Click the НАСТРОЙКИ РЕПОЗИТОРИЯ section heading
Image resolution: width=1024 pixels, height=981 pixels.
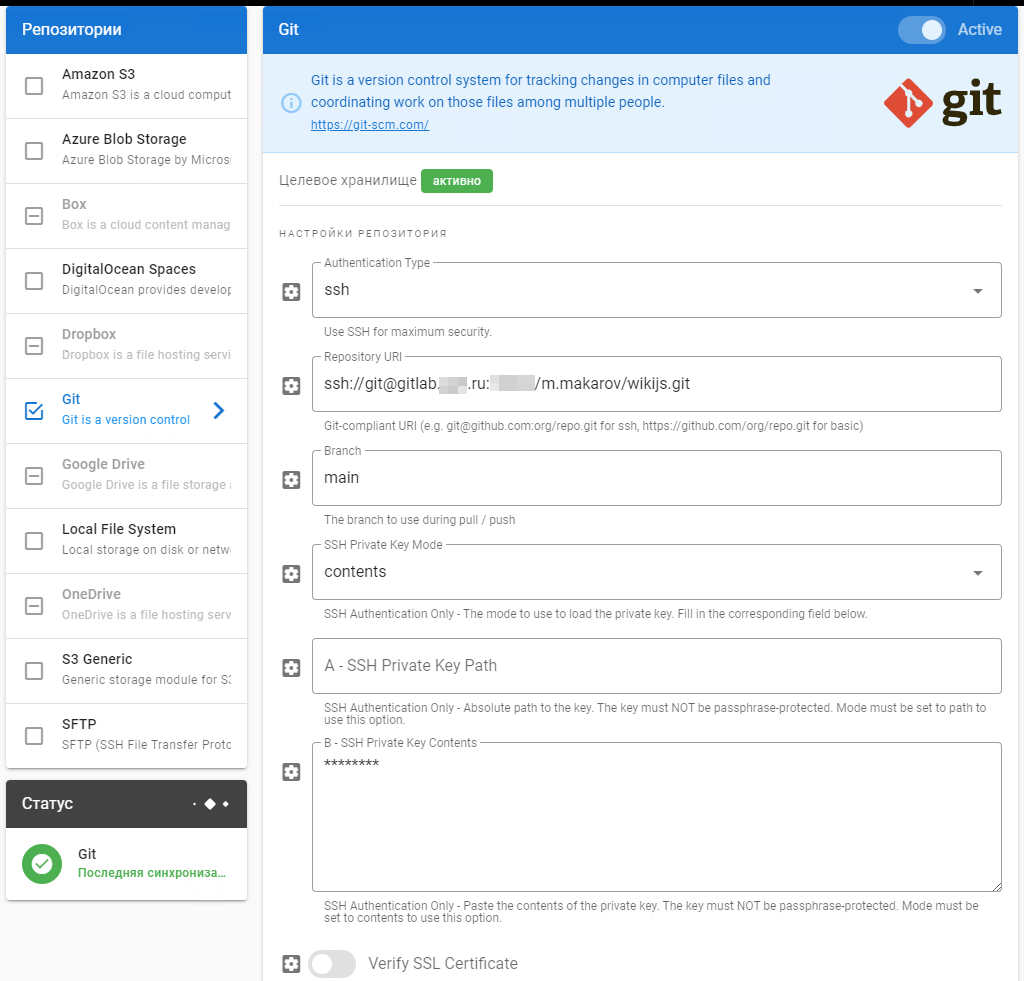click(x=363, y=233)
